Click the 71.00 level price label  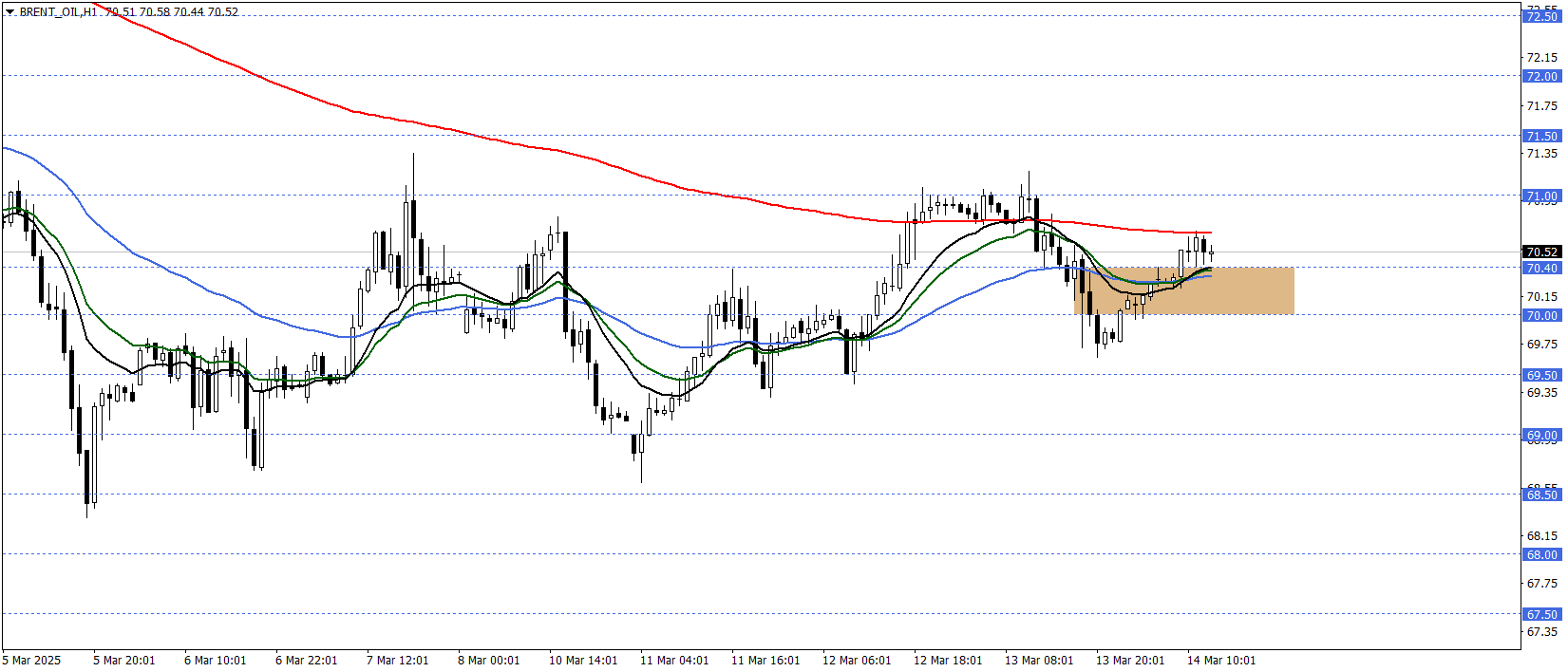point(1541,196)
